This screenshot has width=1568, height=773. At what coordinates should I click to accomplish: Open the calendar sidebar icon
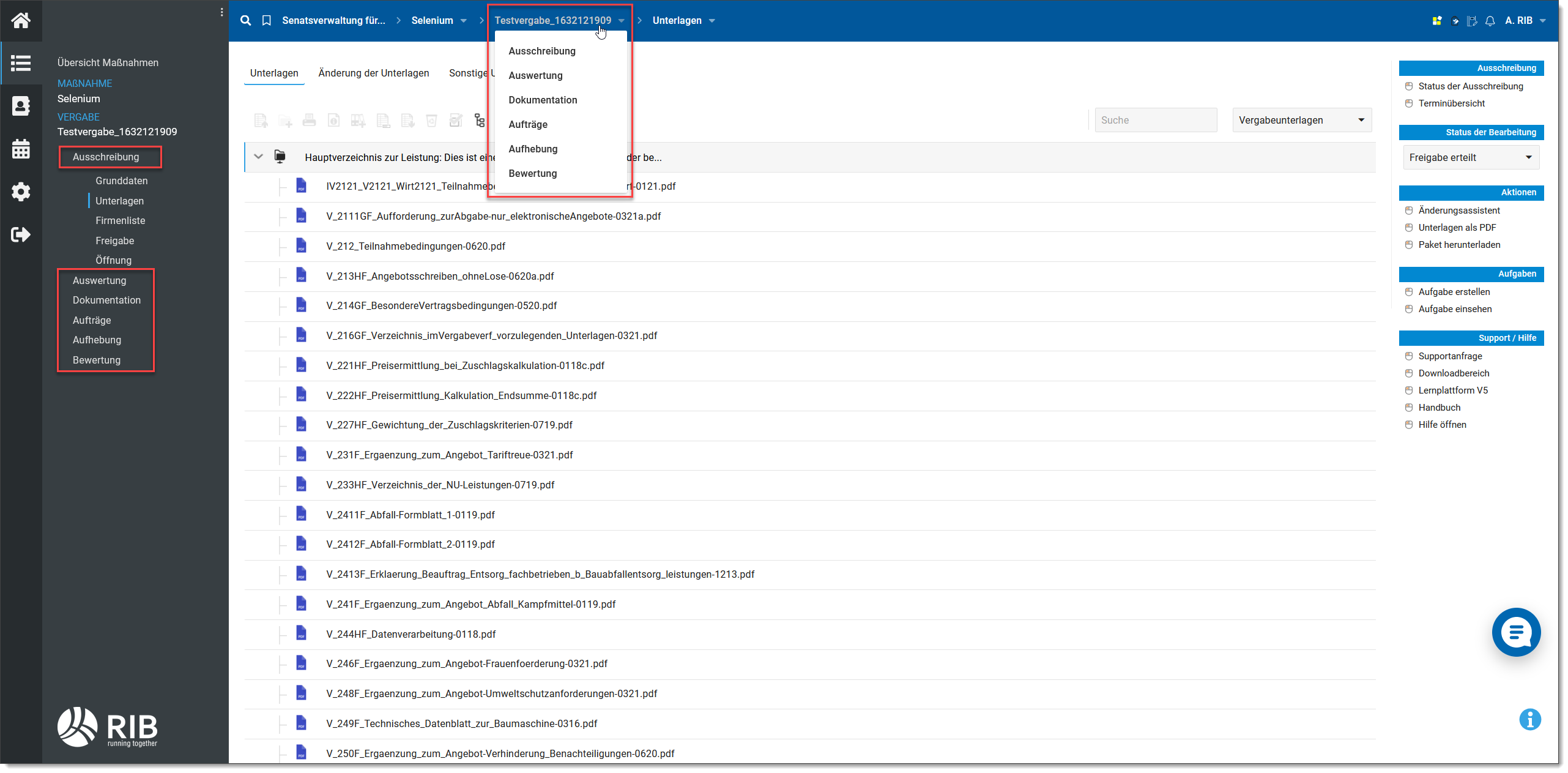pos(21,149)
